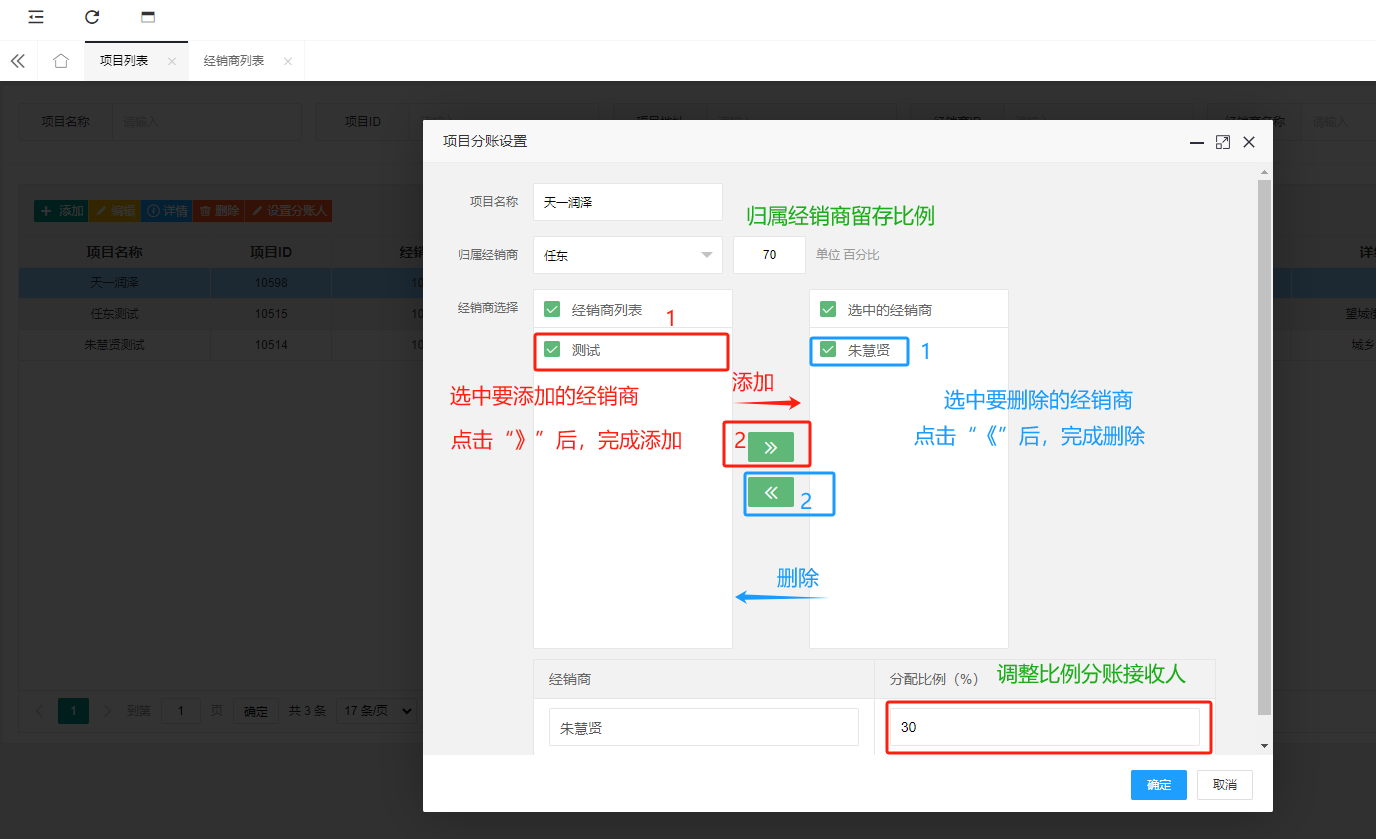This screenshot has width=1376, height=839.
Task: Click the » add-to-selected transfer button
Action: tap(771, 447)
